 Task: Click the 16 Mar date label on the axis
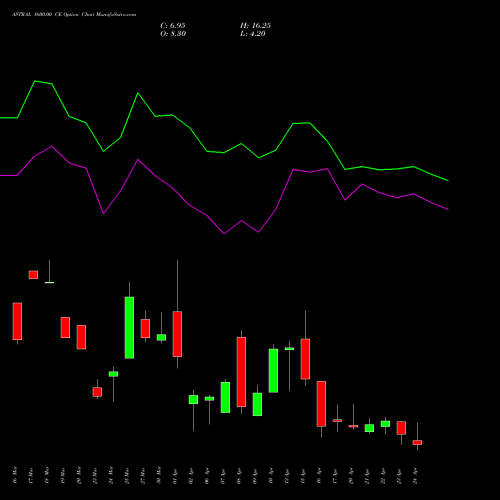pyautogui.click(x=15, y=475)
